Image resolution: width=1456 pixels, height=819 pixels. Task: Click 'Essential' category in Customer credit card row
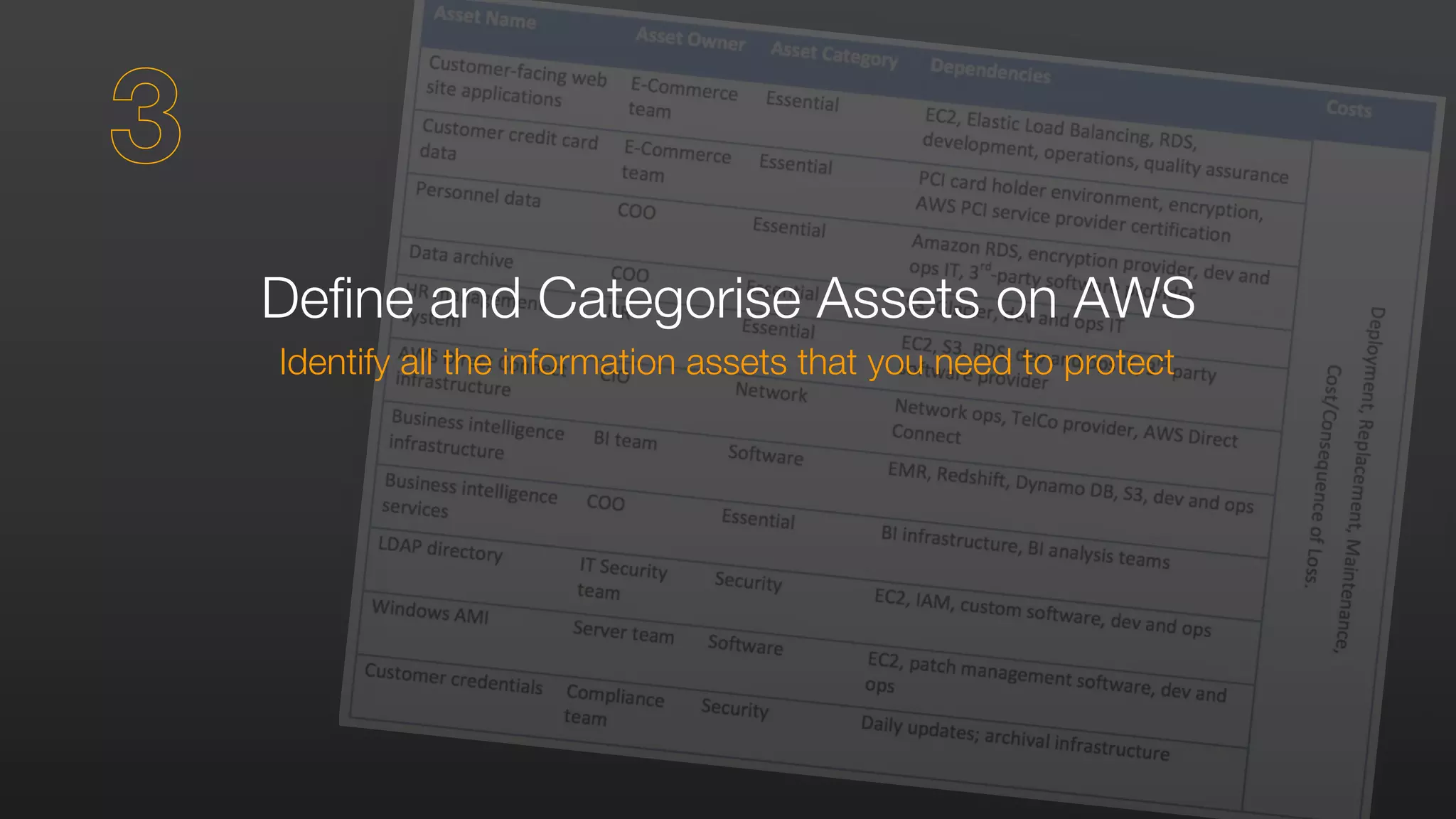pos(796,164)
